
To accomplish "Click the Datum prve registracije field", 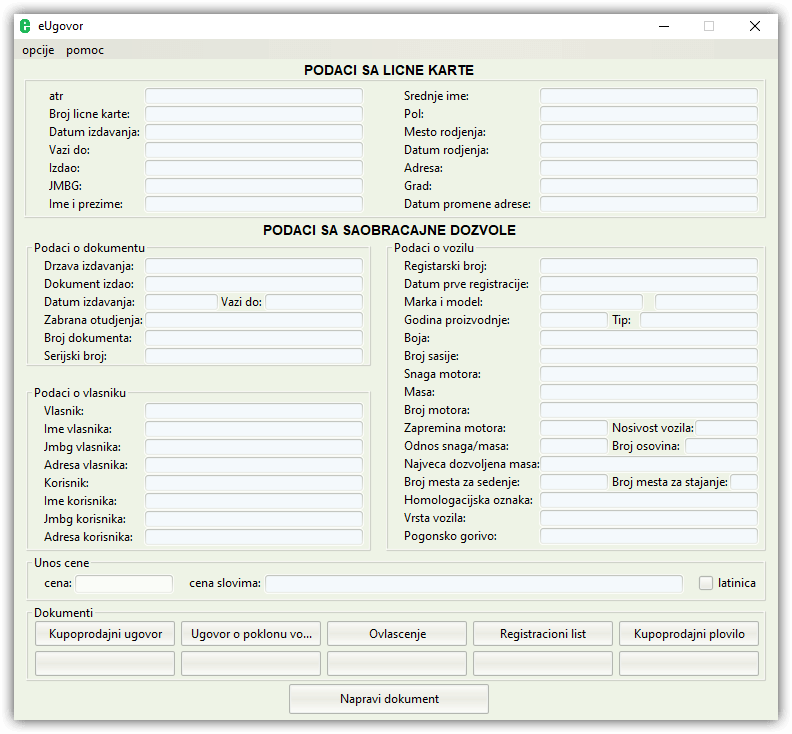I will click(649, 284).
